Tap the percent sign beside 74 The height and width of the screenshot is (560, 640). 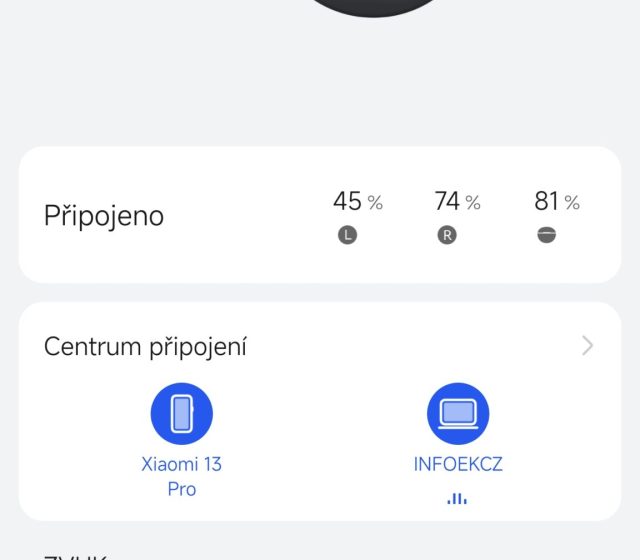[x=473, y=203]
